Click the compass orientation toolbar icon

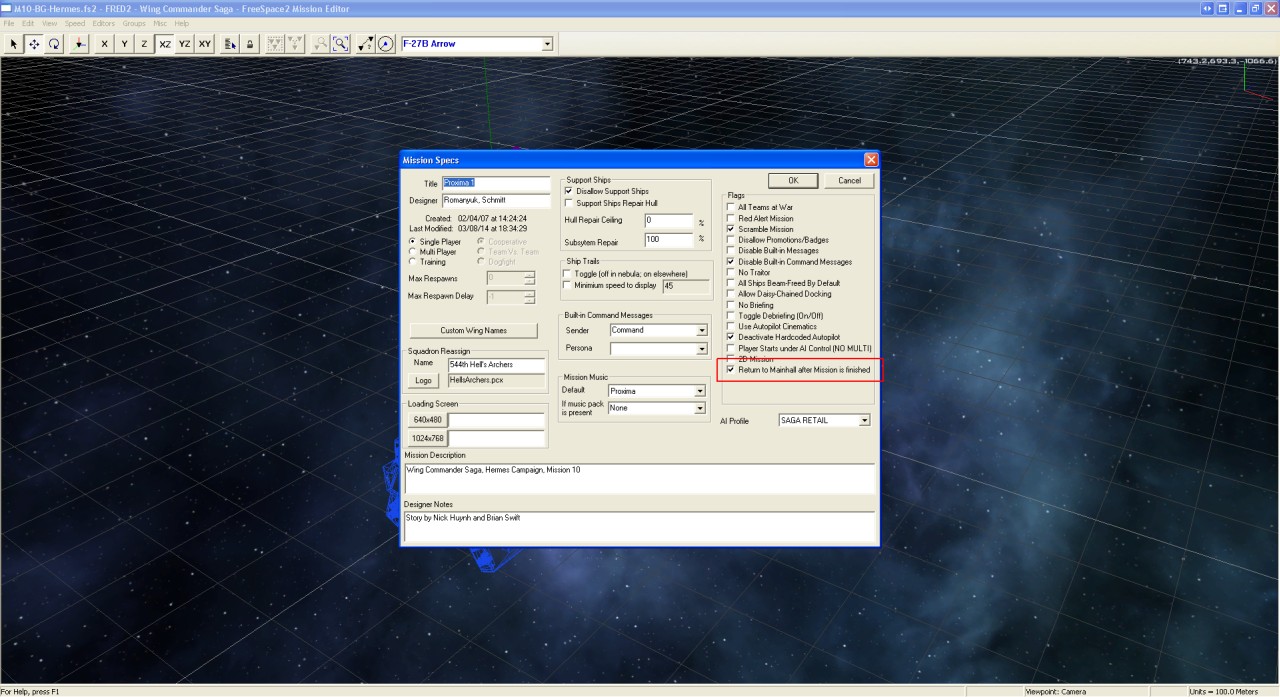coord(386,44)
